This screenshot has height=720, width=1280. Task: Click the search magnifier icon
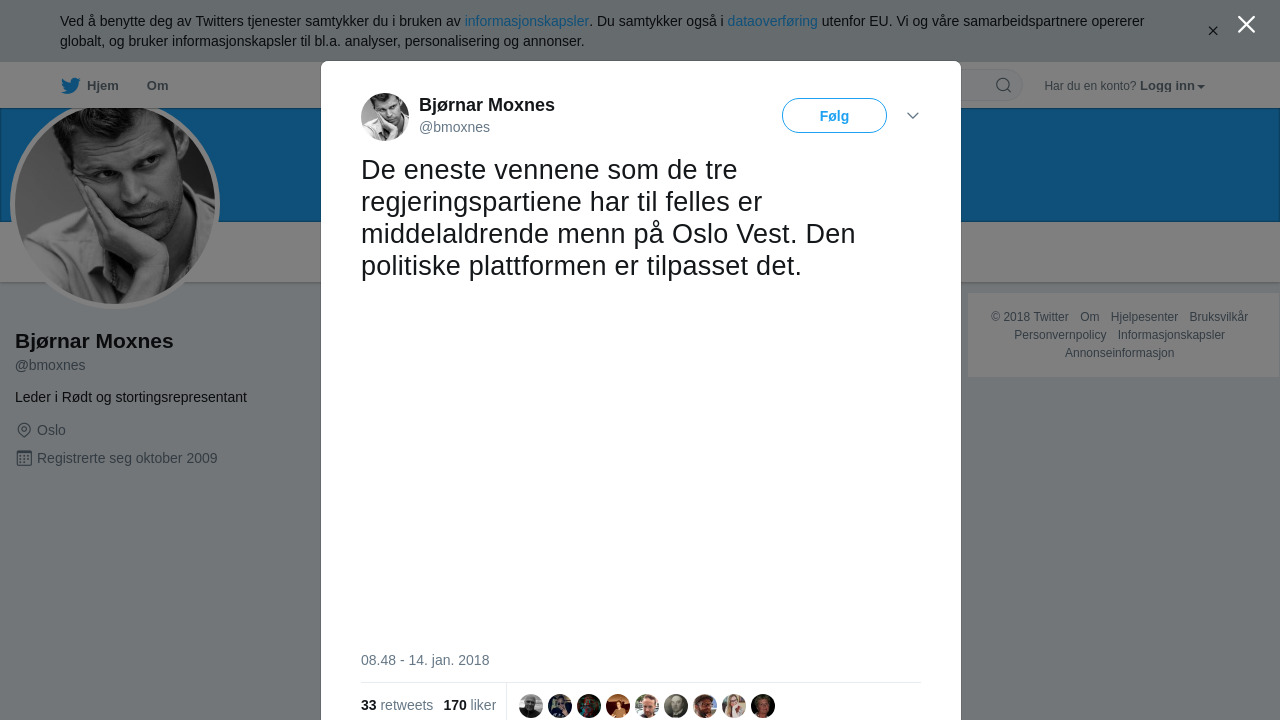coord(1003,86)
